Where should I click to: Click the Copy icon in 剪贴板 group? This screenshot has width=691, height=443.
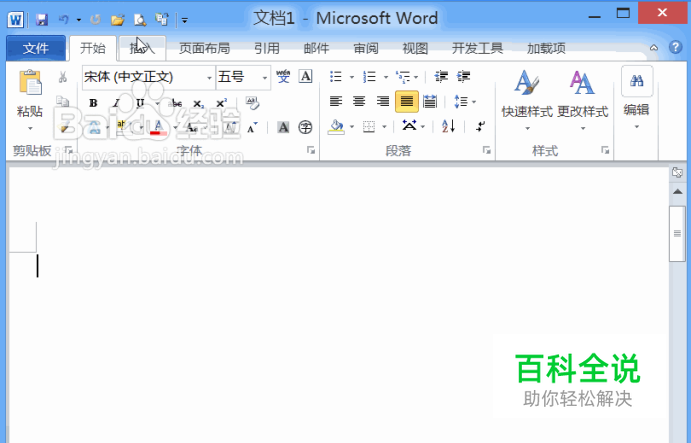click(63, 102)
